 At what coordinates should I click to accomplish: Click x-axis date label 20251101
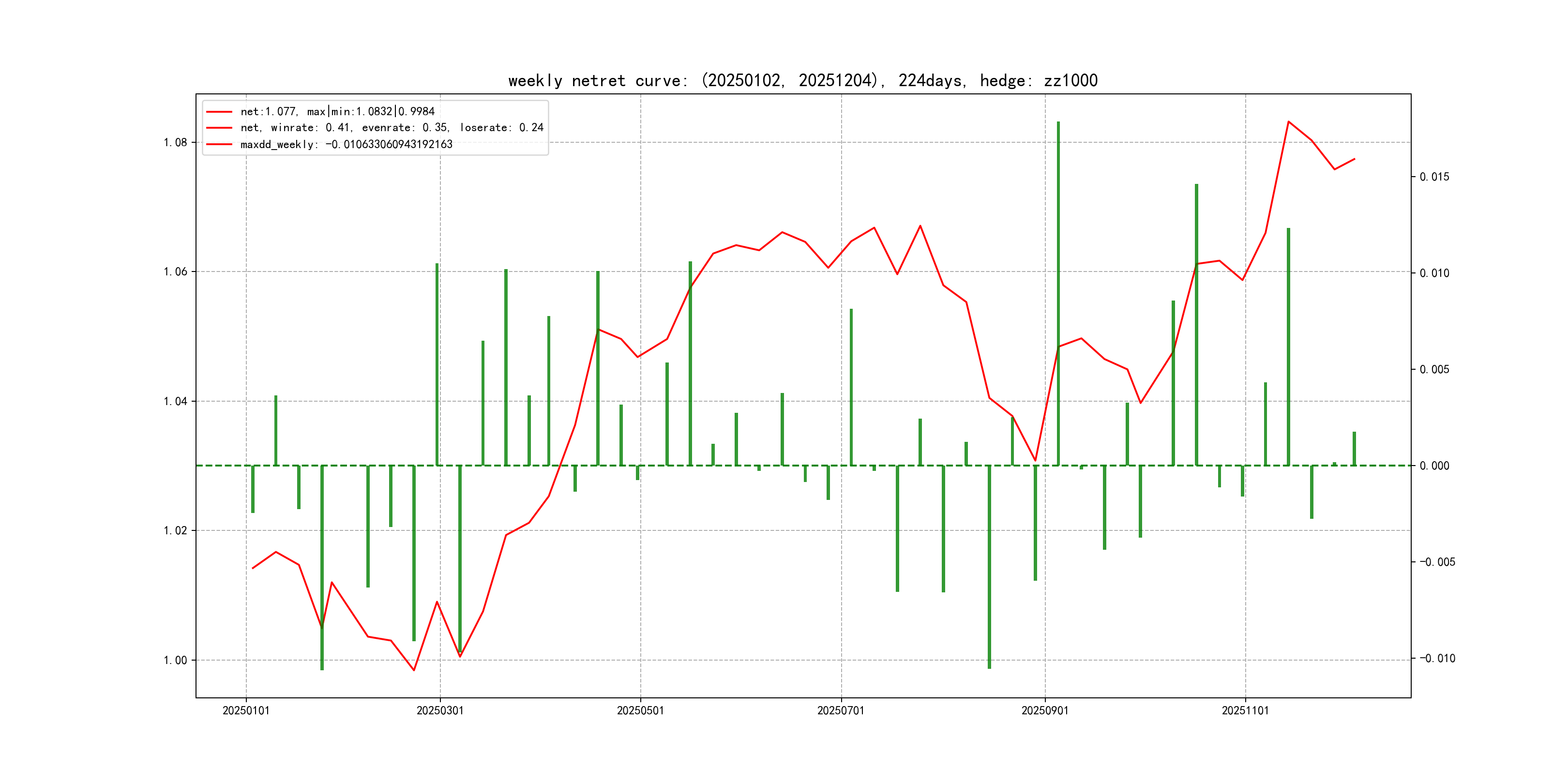(x=1245, y=710)
